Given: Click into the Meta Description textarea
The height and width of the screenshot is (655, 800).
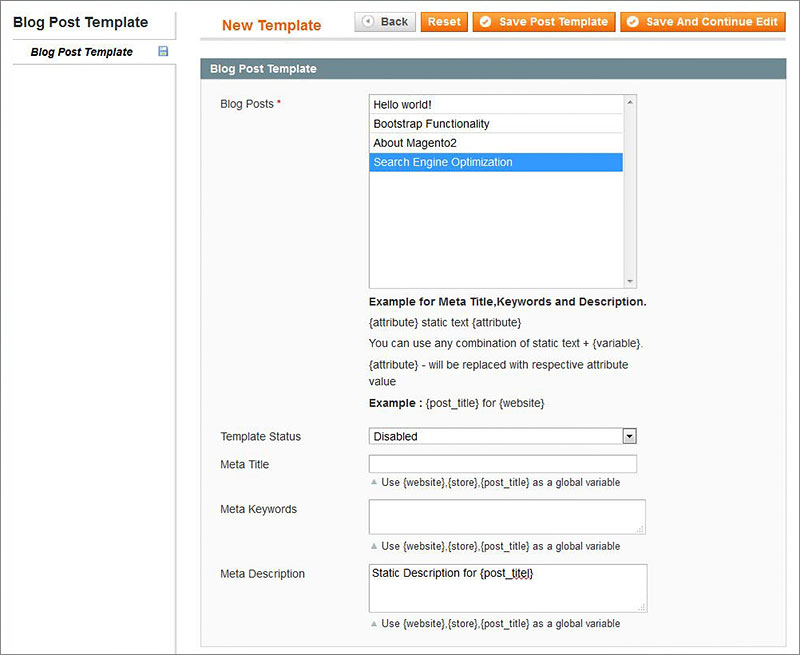Looking at the screenshot, I should 508,588.
